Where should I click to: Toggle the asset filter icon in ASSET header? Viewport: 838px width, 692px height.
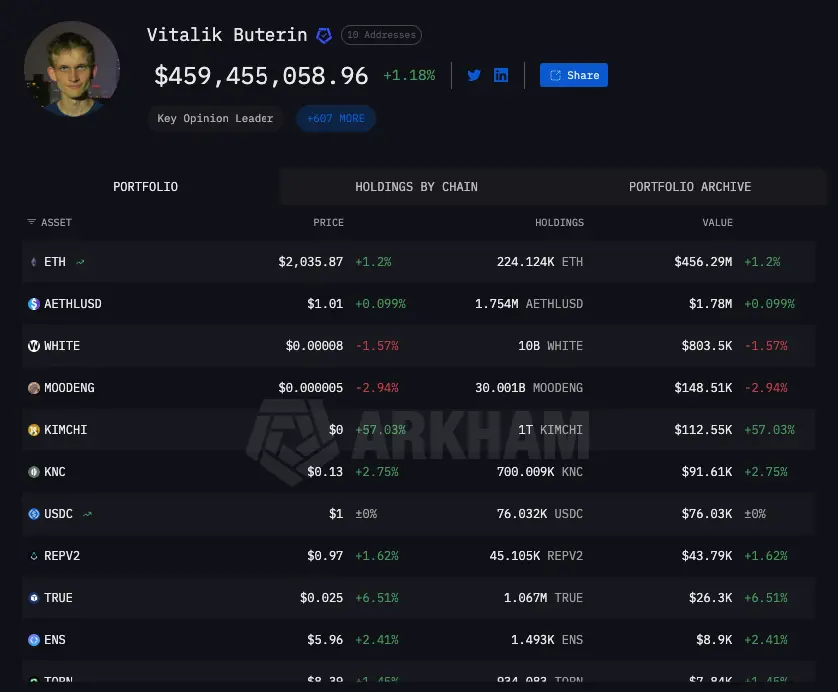pos(30,222)
